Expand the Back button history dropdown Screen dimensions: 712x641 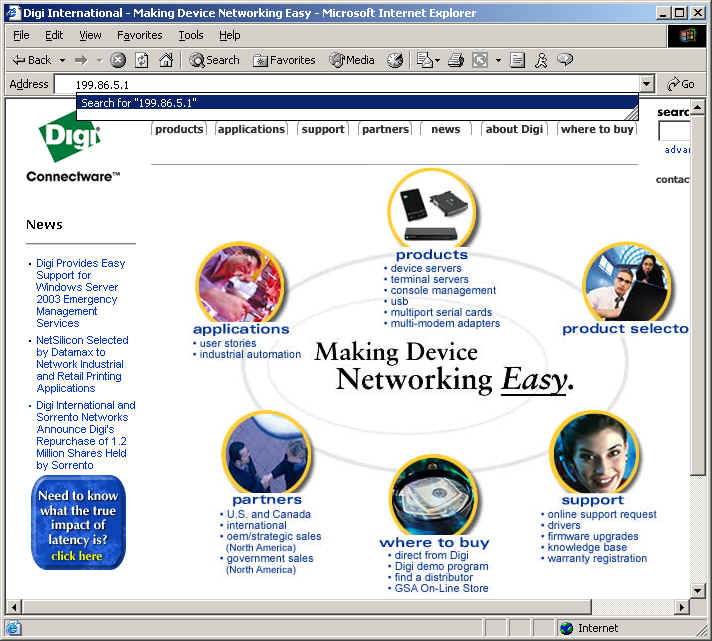click(62, 60)
